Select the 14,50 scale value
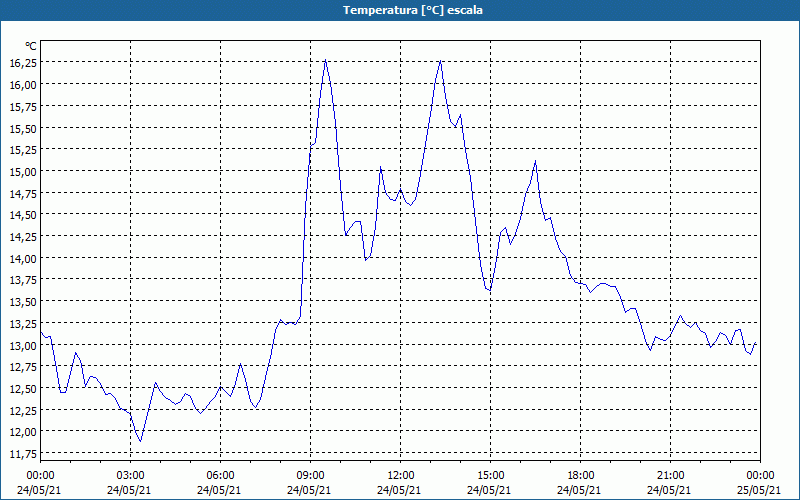Screen dimensions: 800x500 [x=23, y=215]
